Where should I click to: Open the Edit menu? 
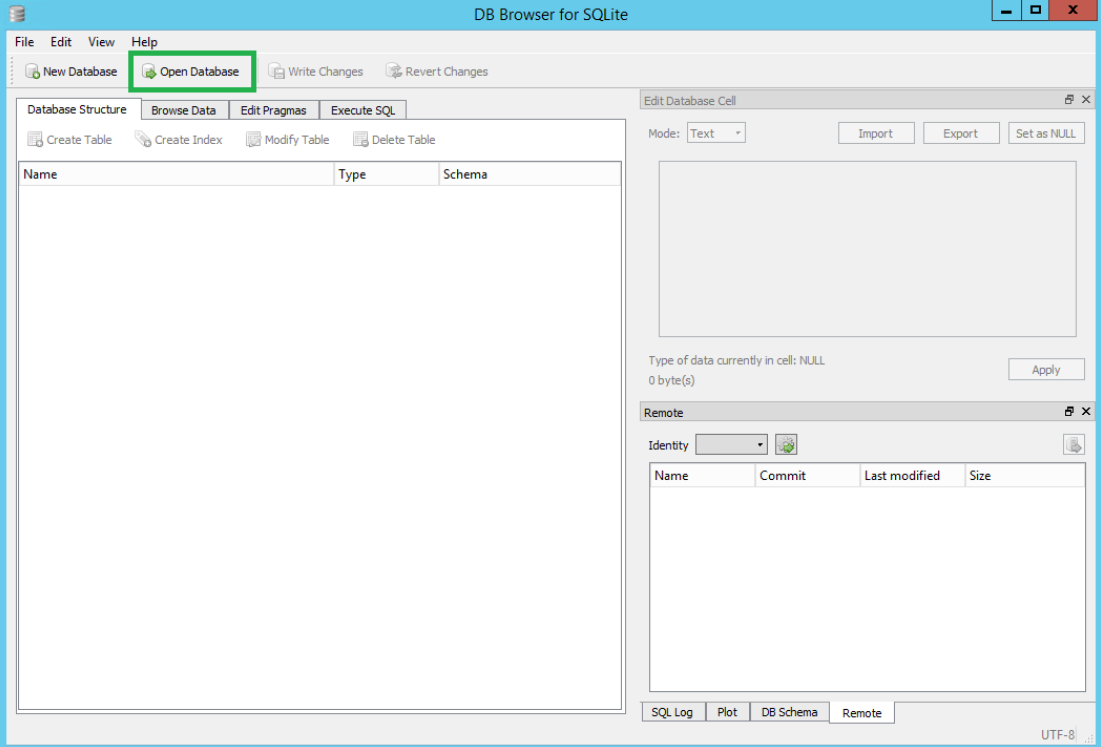tap(60, 42)
